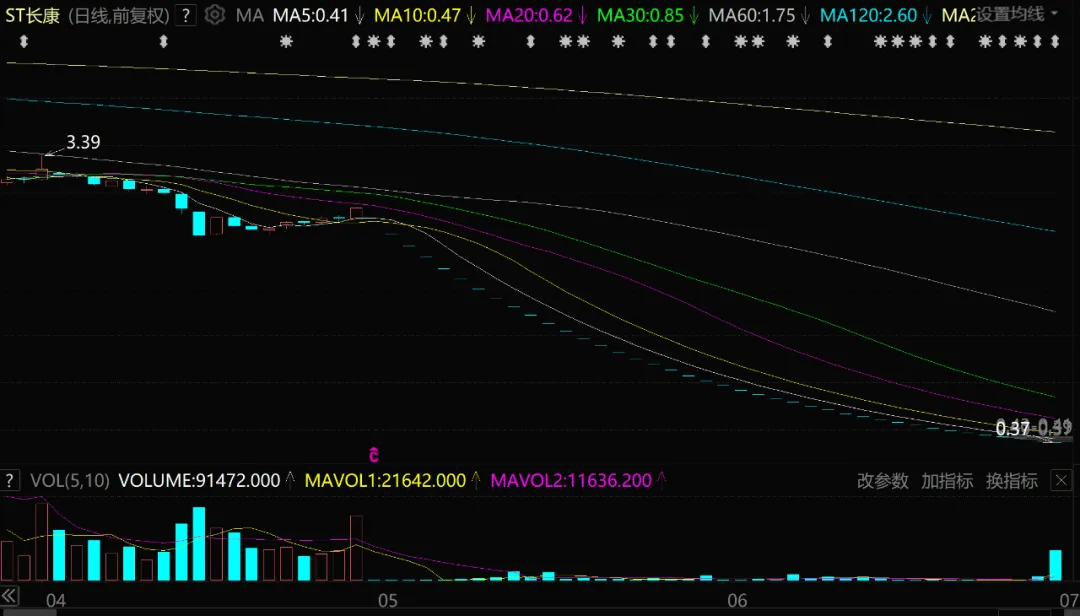Screen dimensions: 1080x616
Task: Click the double-left scroll arrows icon
Action: (10, 595)
